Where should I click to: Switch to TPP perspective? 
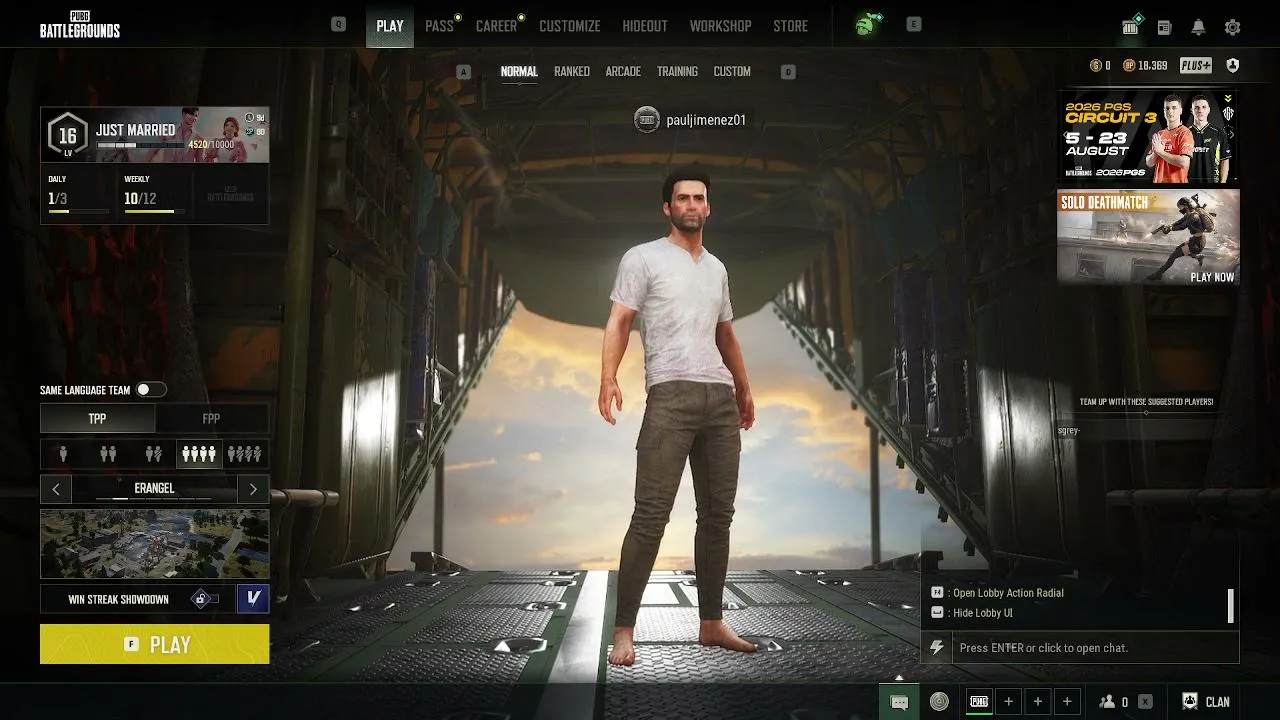[98, 419]
